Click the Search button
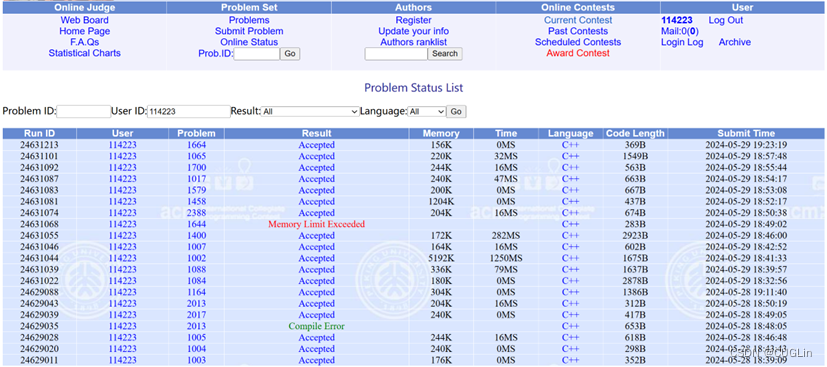The image size is (827, 367). click(x=445, y=54)
